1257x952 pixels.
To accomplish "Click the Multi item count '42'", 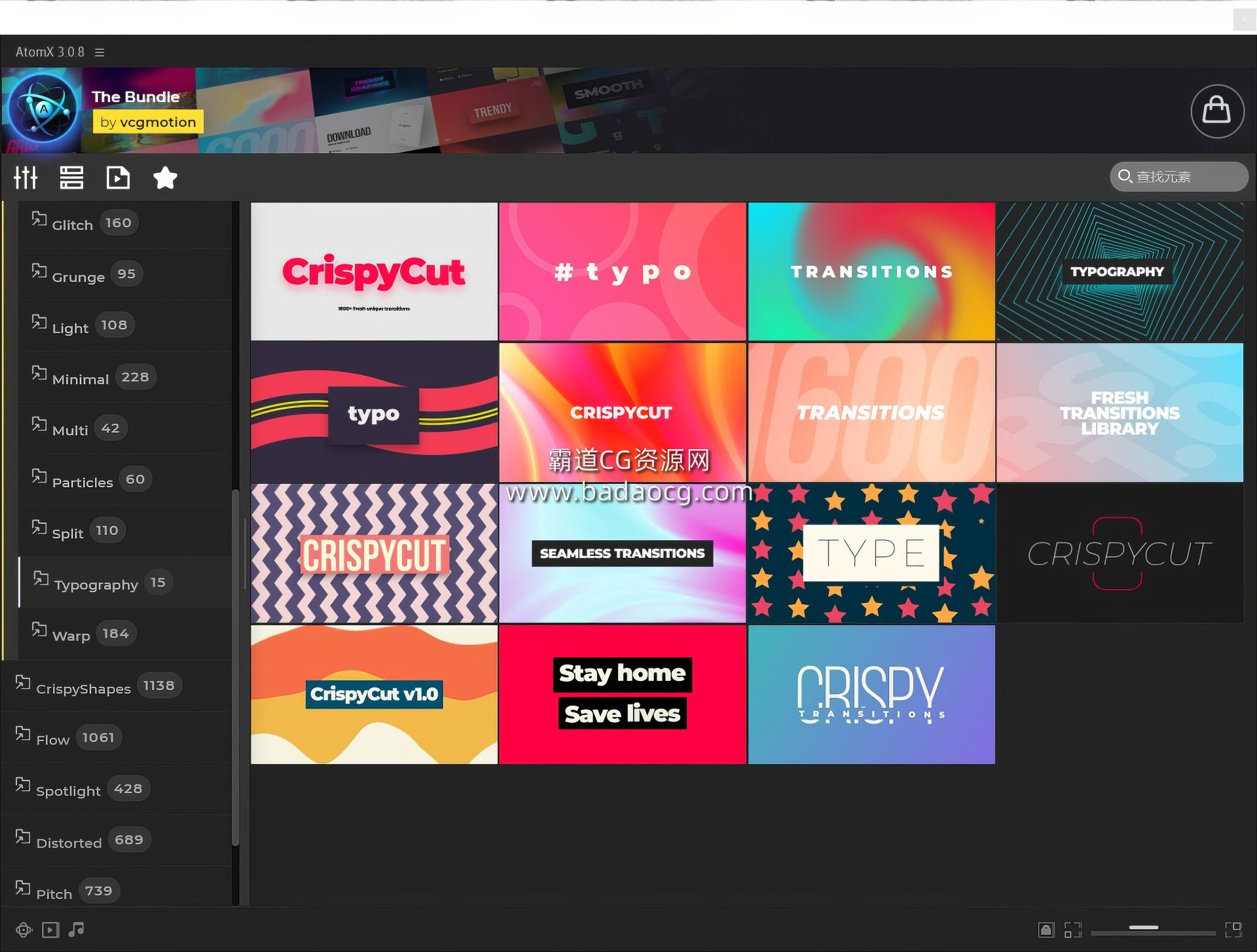I will pos(111,428).
